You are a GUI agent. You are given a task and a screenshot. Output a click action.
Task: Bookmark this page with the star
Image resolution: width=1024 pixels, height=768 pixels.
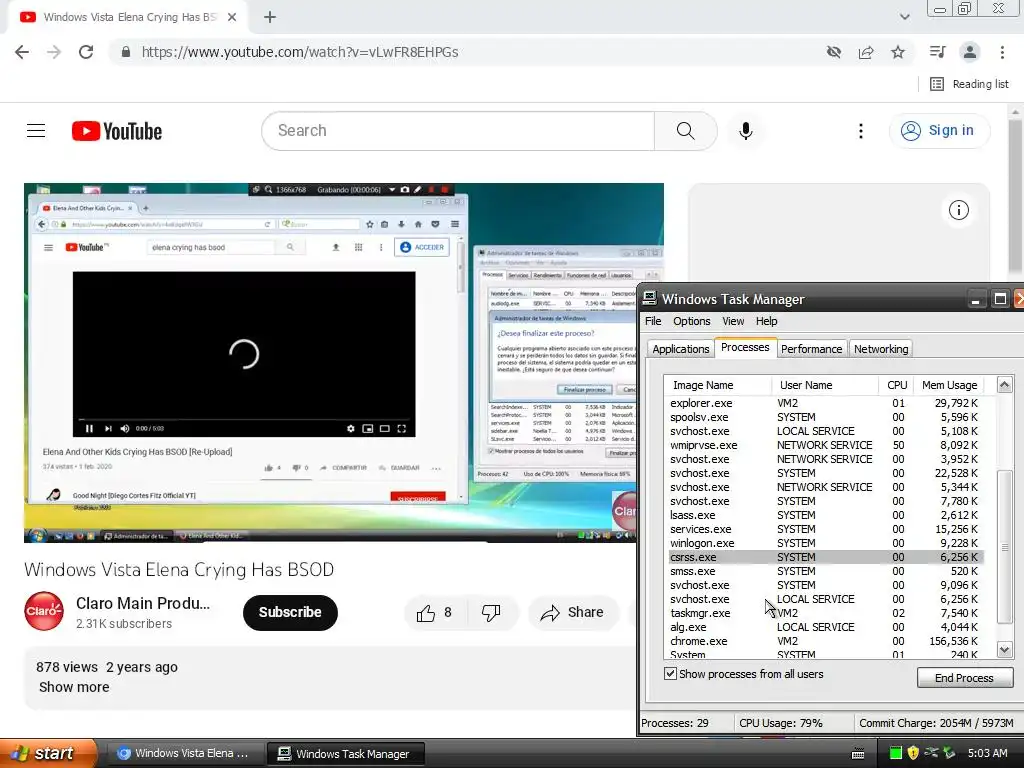tap(898, 52)
